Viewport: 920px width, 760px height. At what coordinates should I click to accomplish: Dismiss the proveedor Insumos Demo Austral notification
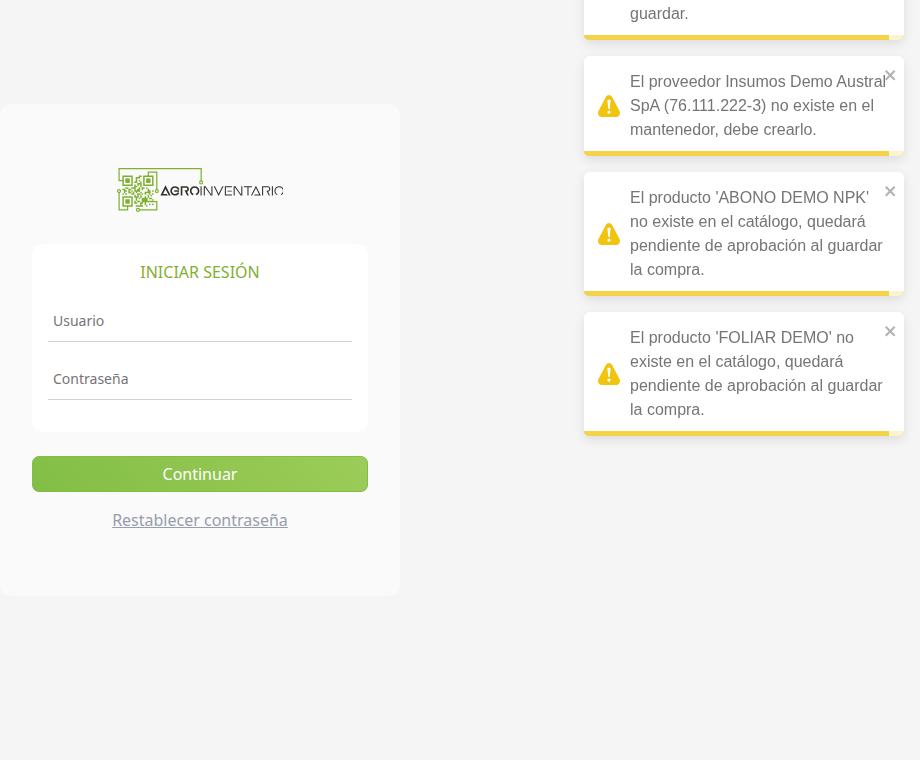point(890,75)
